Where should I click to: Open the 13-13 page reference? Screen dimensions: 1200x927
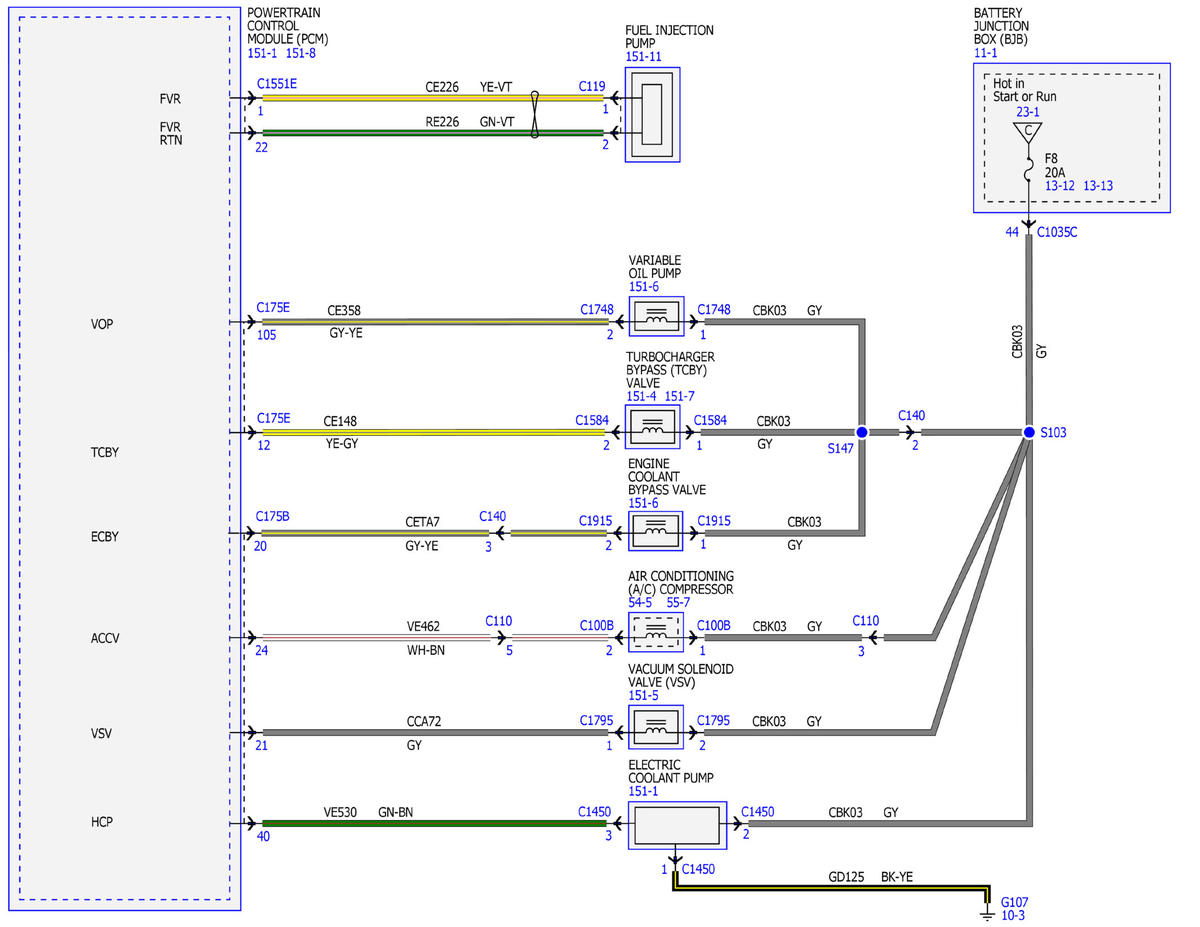tap(1098, 185)
